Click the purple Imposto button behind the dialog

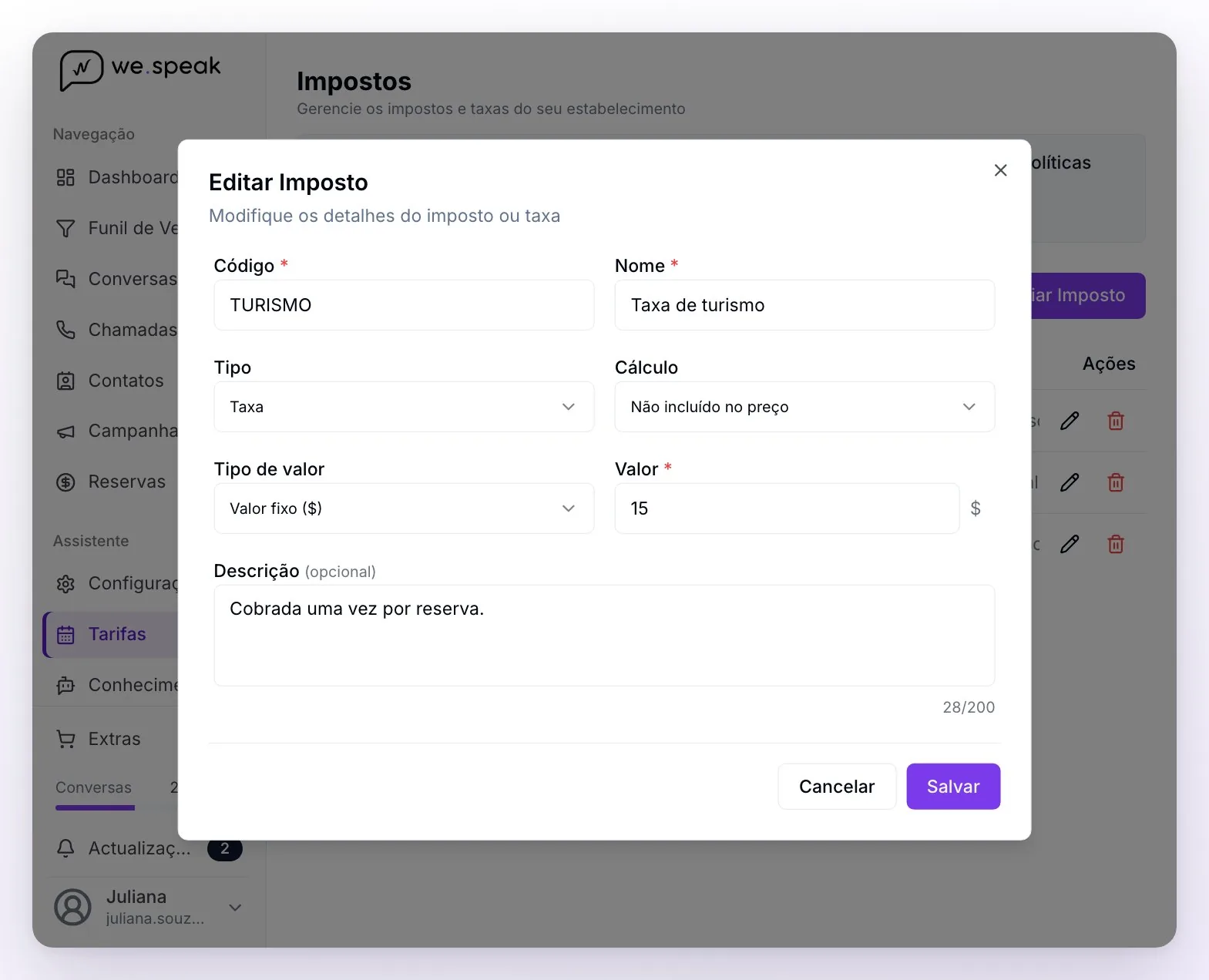[1087, 296]
